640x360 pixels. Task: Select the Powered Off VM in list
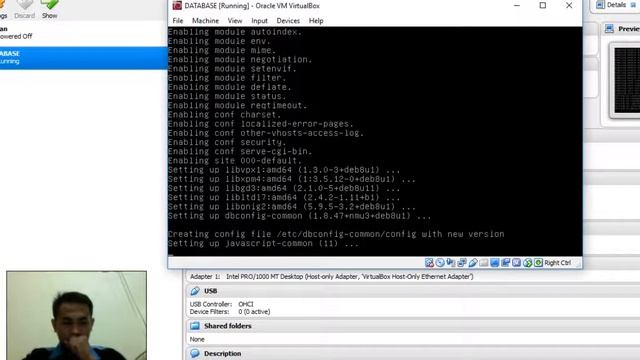tap(84, 33)
